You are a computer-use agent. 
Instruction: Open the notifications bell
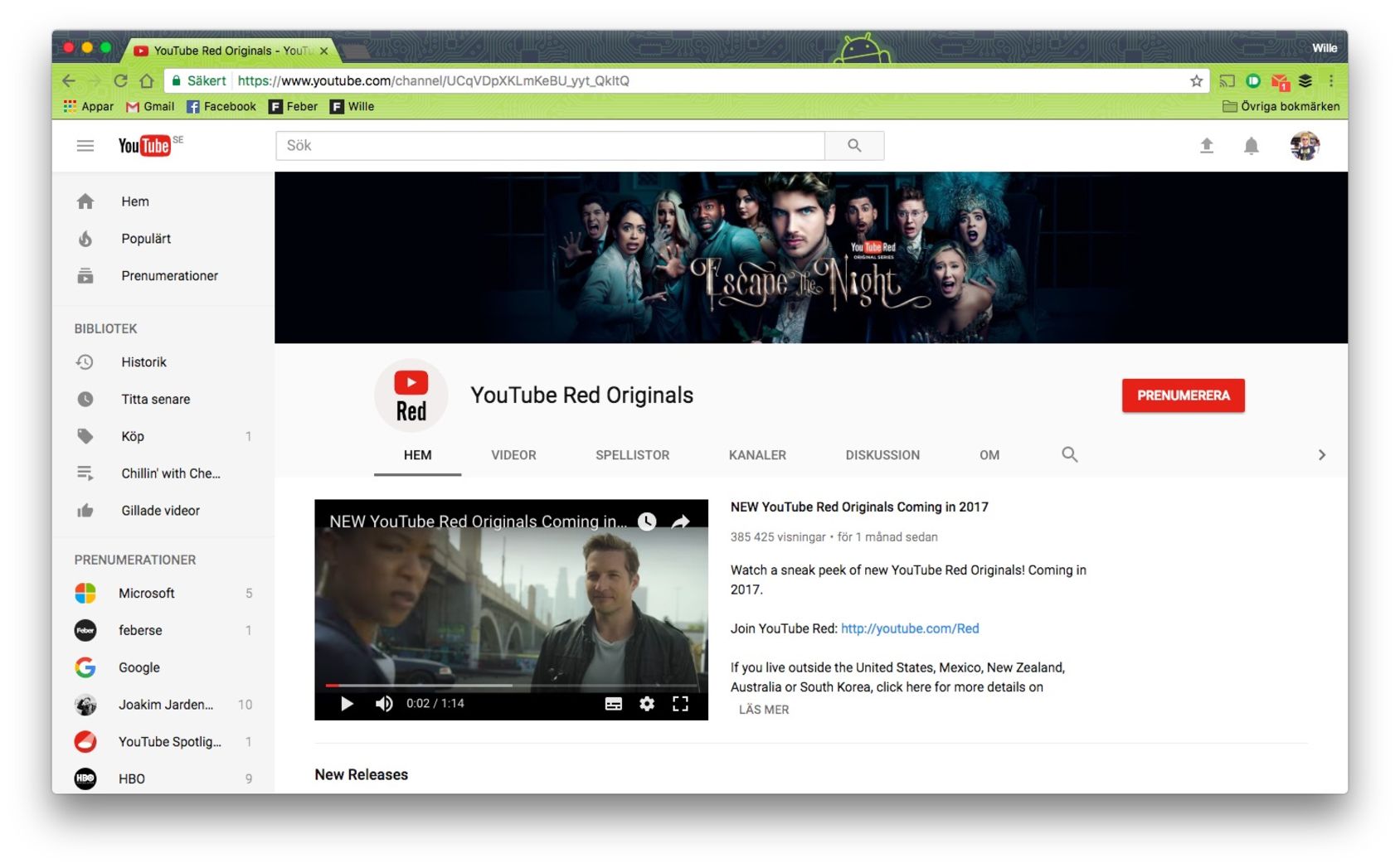pos(1252,146)
